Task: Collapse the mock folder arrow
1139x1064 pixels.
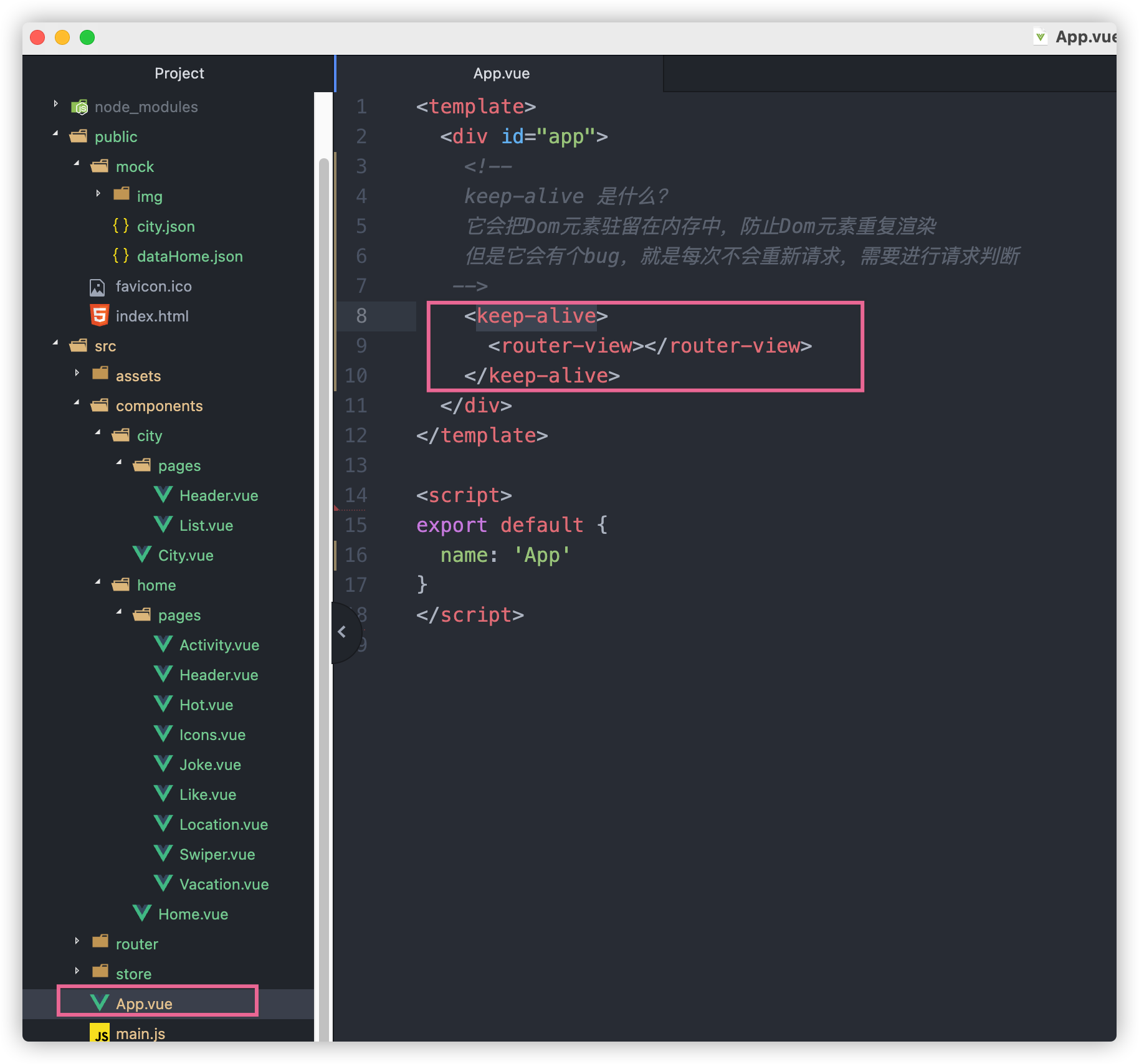Action: point(77,163)
